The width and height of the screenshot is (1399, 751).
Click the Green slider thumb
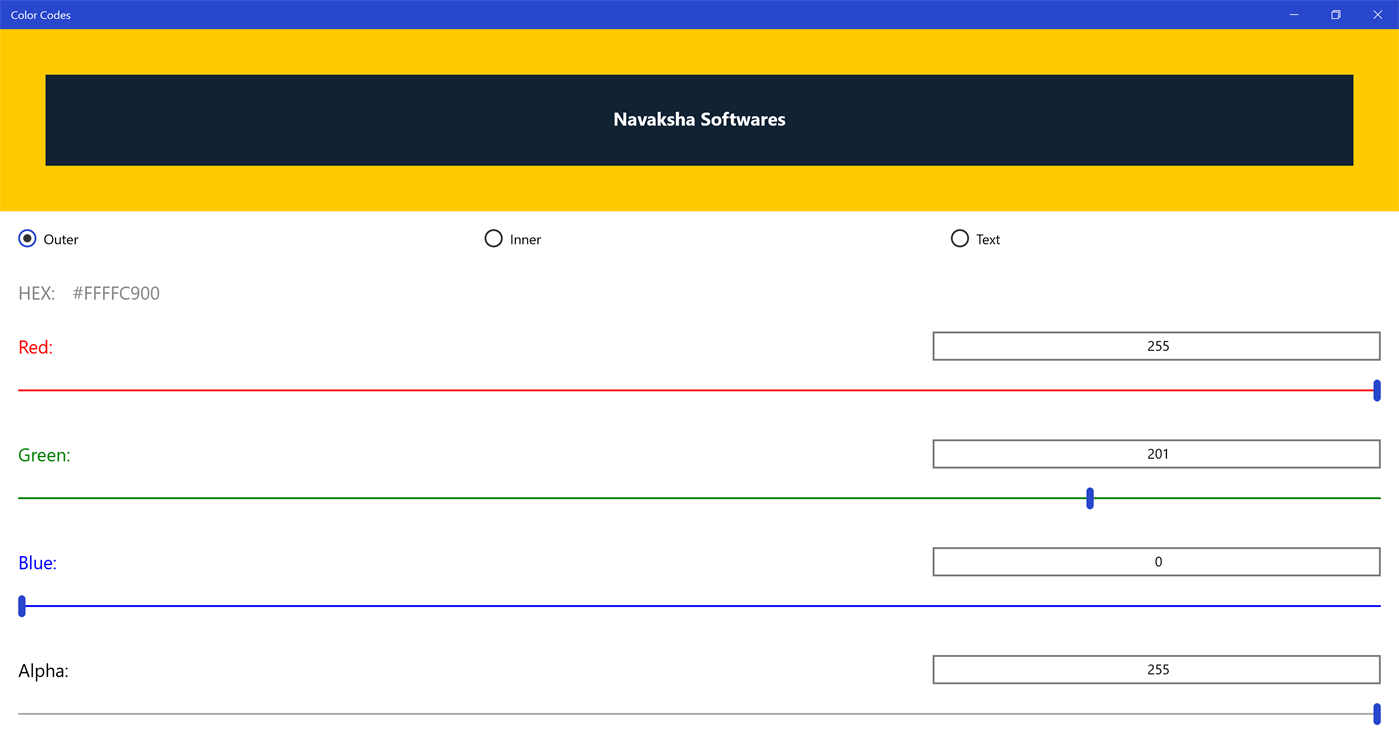pos(1090,498)
